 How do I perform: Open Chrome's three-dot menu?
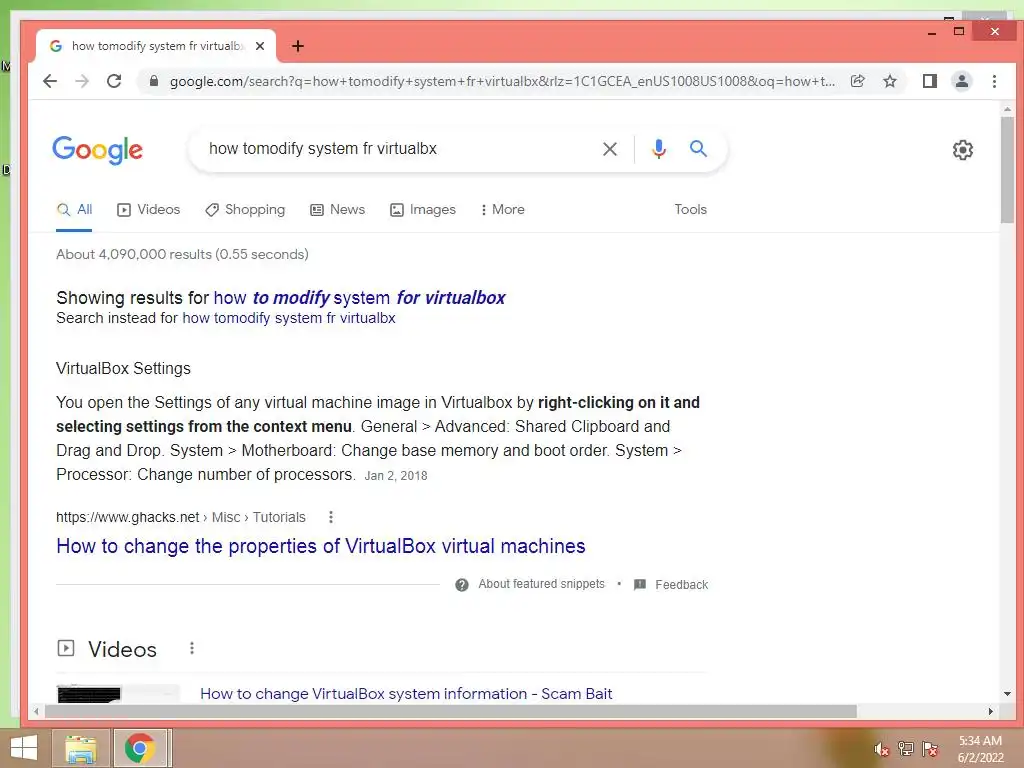pyautogui.click(x=994, y=81)
